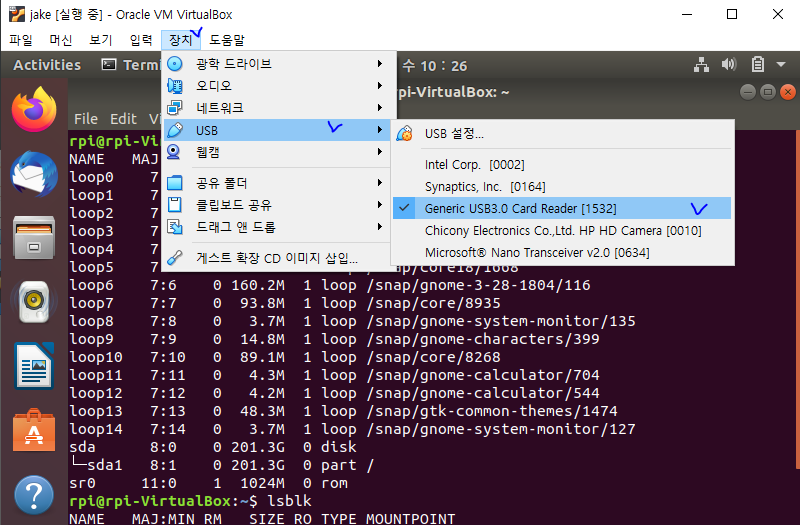Uncheck Generic USB3.0 Card Reader [1532]
This screenshot has height=525, width=800.
562,209
